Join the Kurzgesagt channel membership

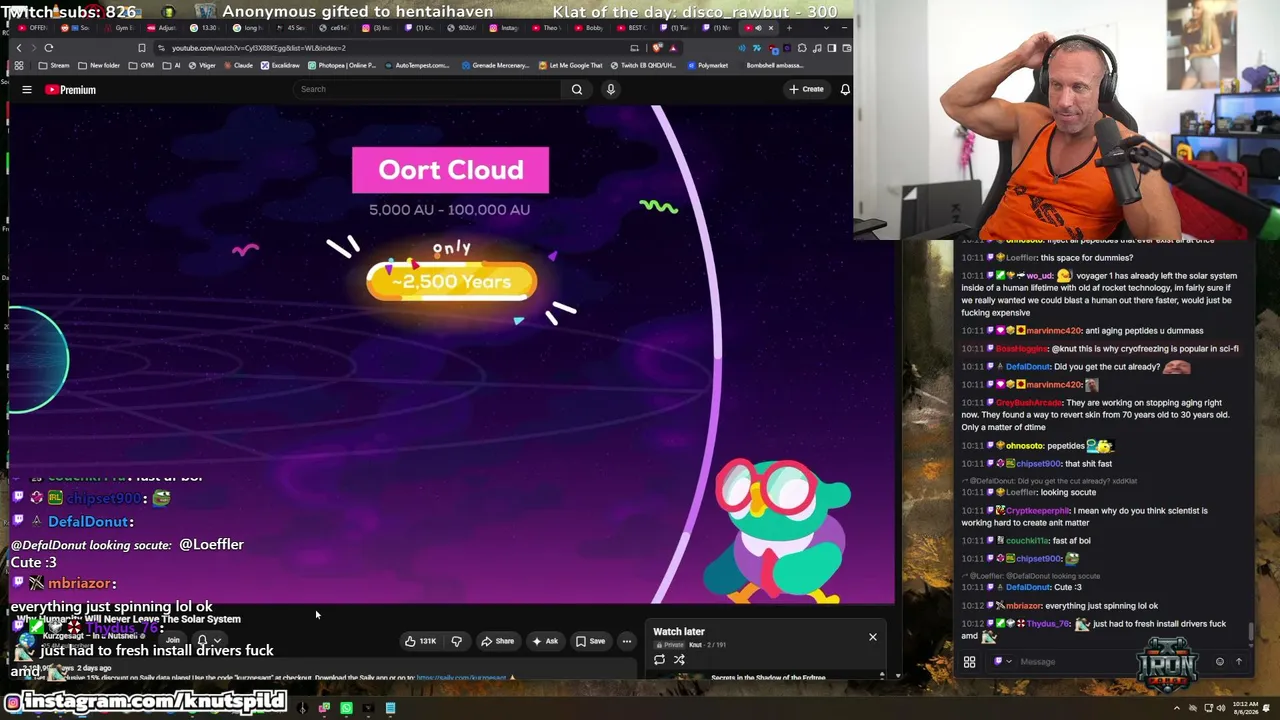pyautogui.click(x=173, y=641)
